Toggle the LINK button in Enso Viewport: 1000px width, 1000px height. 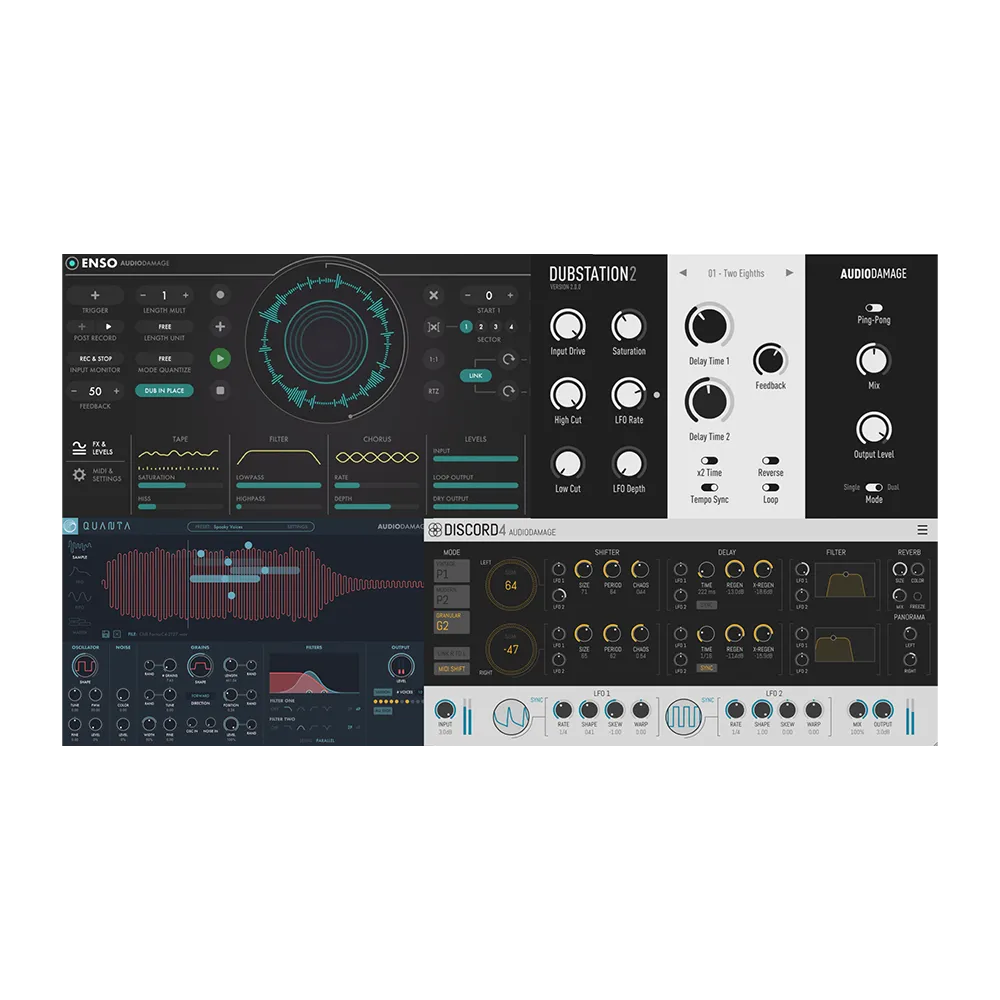point(476,376)
